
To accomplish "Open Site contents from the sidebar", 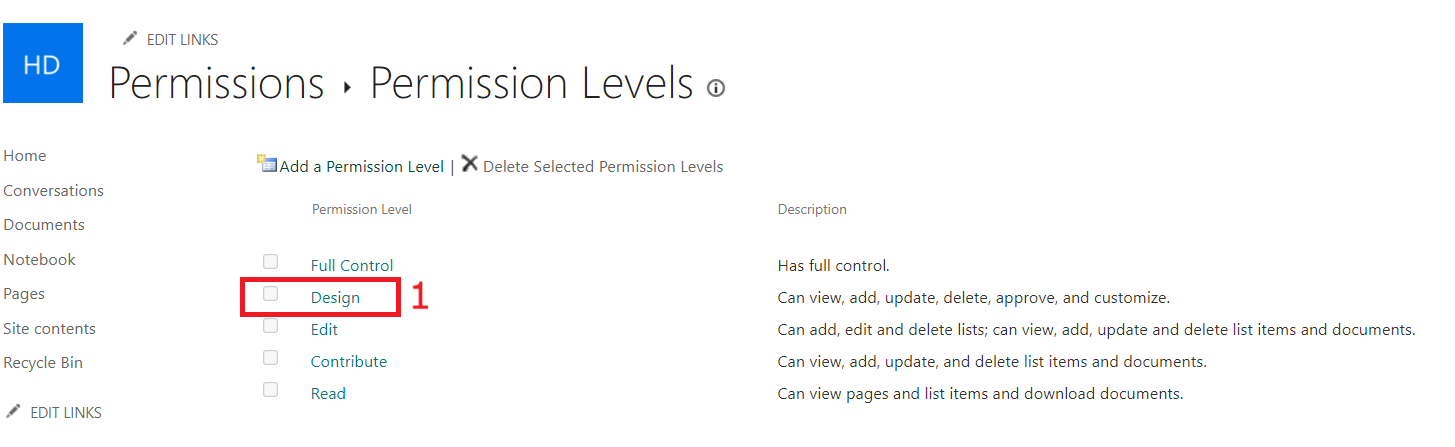I will pos(50,329).
